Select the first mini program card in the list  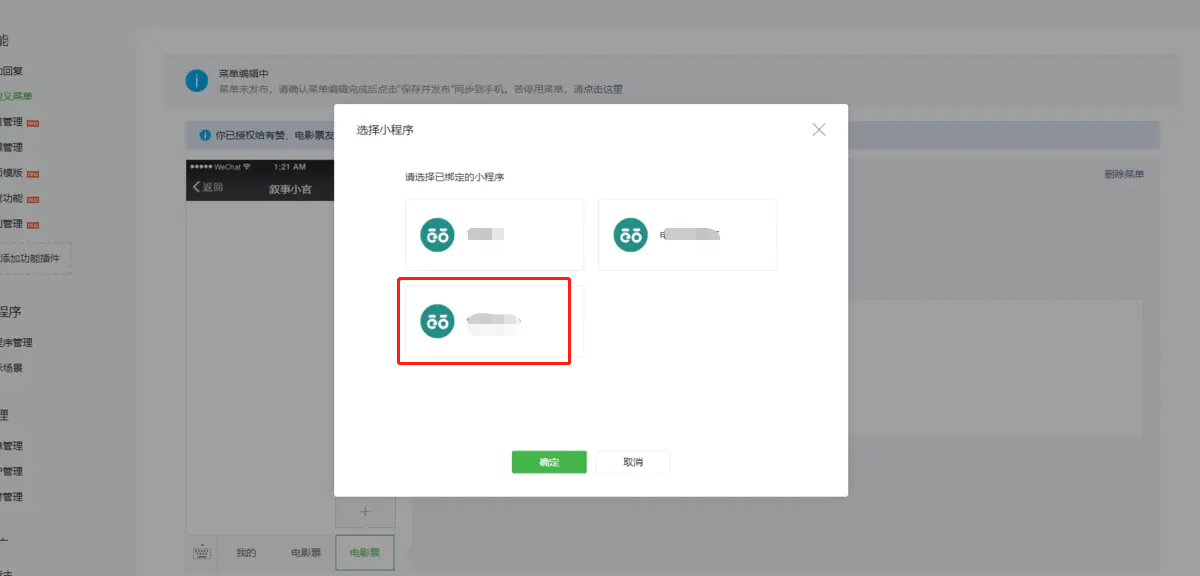495,235
